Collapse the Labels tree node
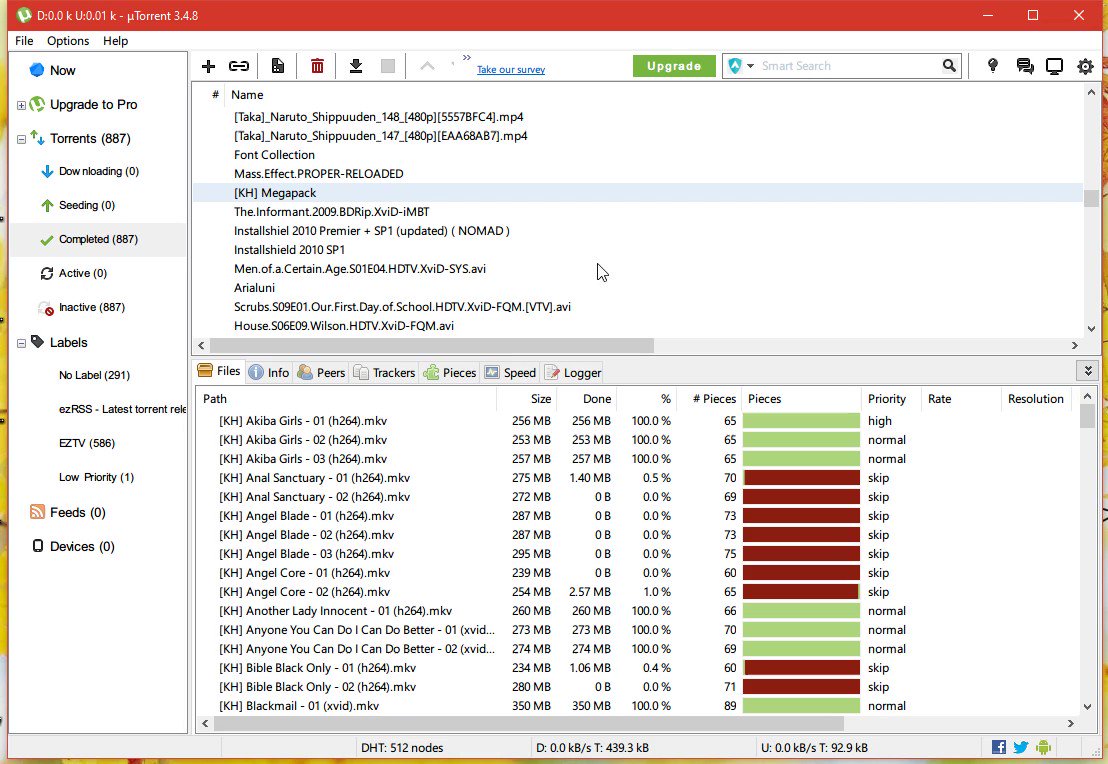 coord(21,343)
